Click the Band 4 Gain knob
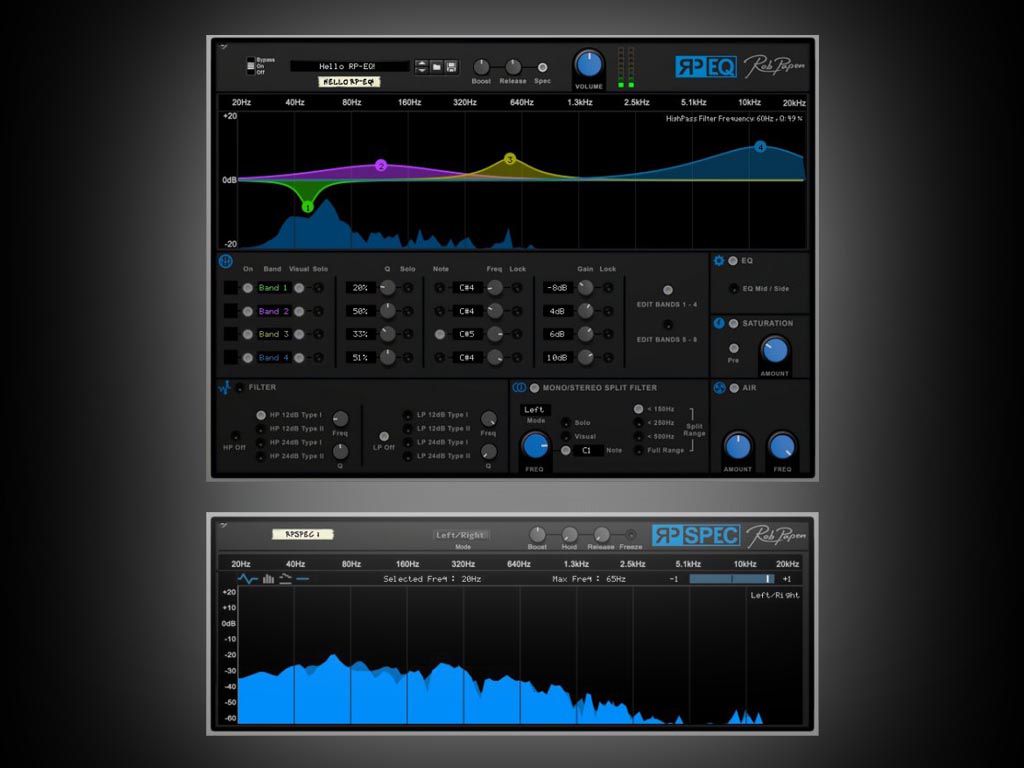Viewport: 1024px width, 768px height. tap(586, 358)
